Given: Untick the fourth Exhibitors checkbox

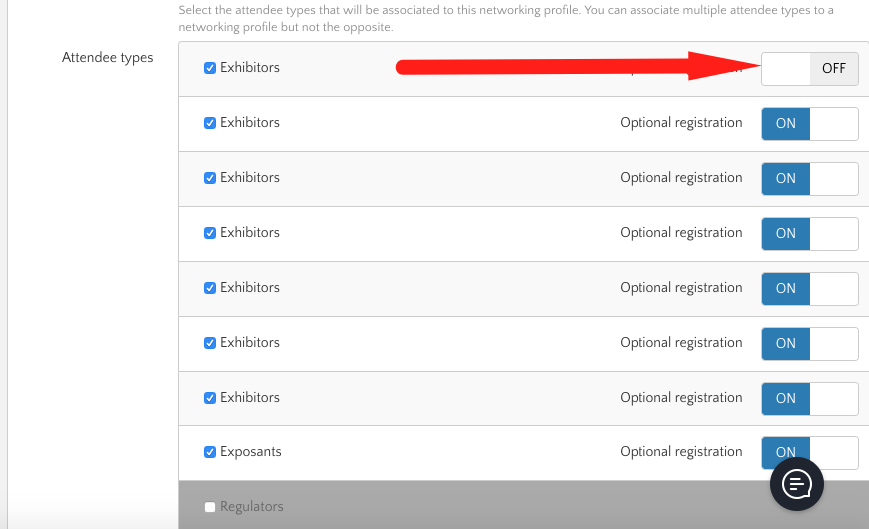Looking at the screenshot, I should [210, 233].
